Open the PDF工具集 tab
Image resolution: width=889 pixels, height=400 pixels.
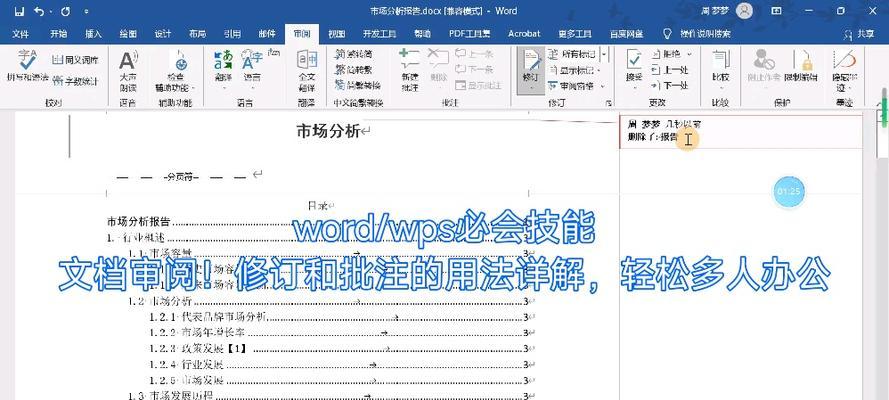pyautogui.click(x=469, y=34)
